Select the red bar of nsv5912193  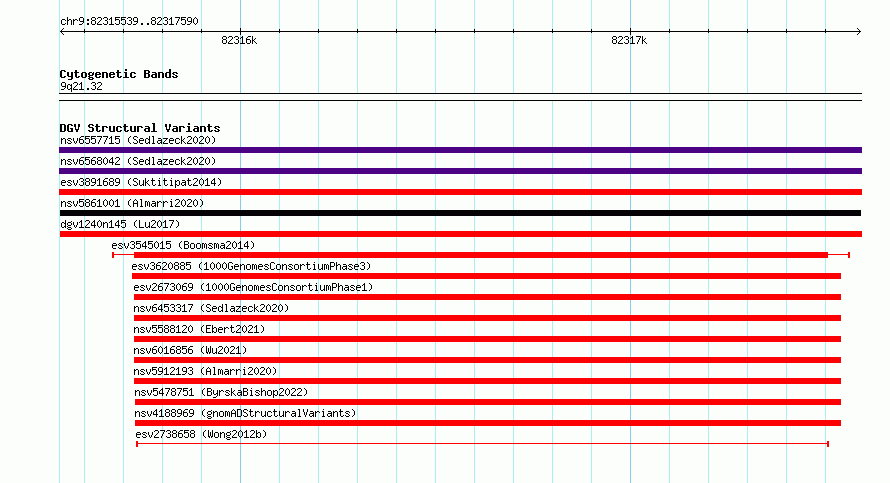click(x=488, y=381)
